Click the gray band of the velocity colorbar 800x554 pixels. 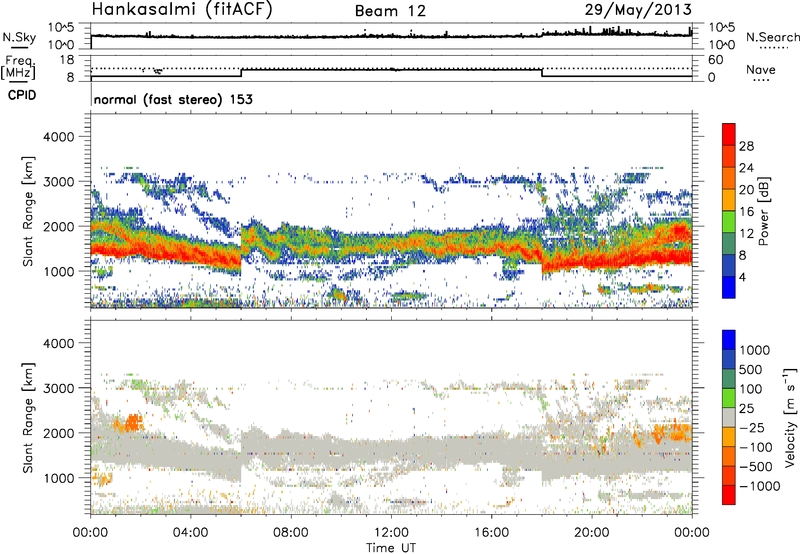pos(729,418)
